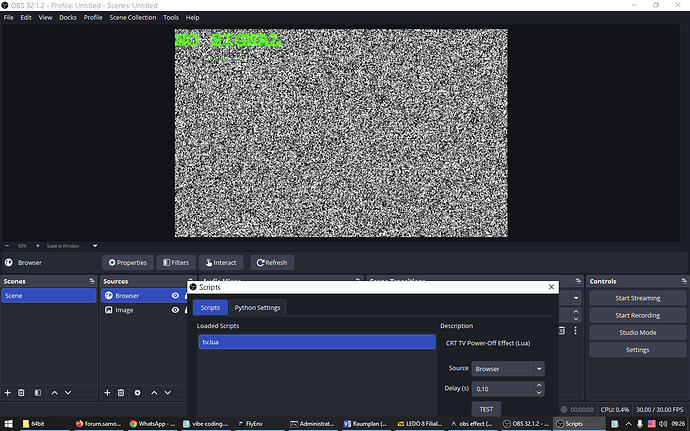690x431 pixels.
Task: Click the Interact button
Action: 221,262
